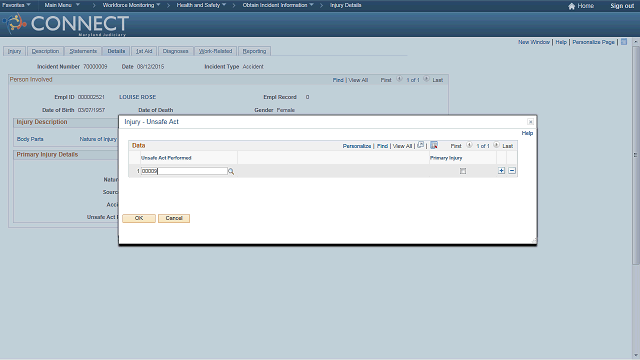Click the Accident incident type value
This screenshot has width=640, height=360.
click(x=253, y=67)
